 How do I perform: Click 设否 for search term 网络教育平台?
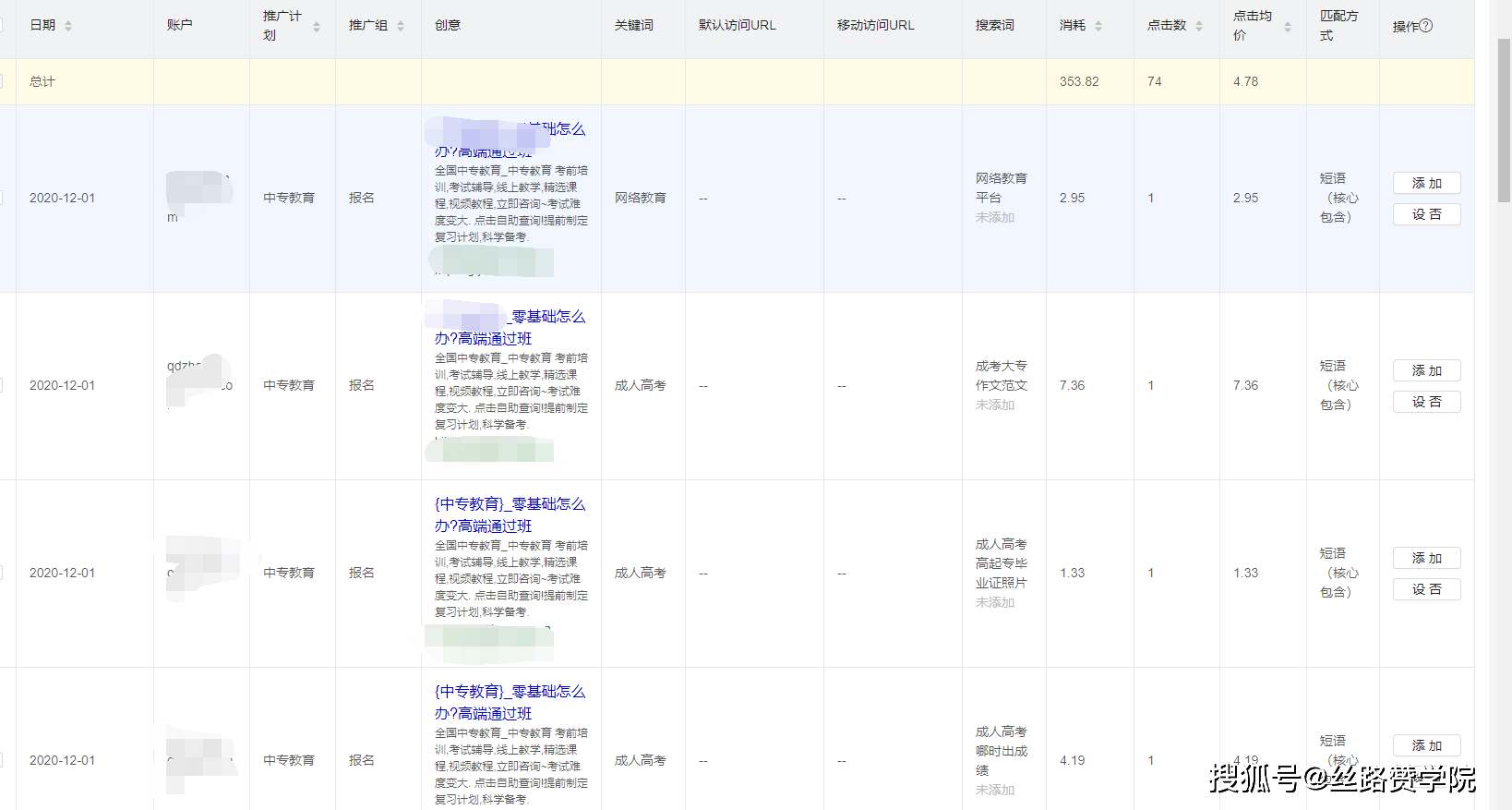pyautogui.click(x=1426, y=214)
